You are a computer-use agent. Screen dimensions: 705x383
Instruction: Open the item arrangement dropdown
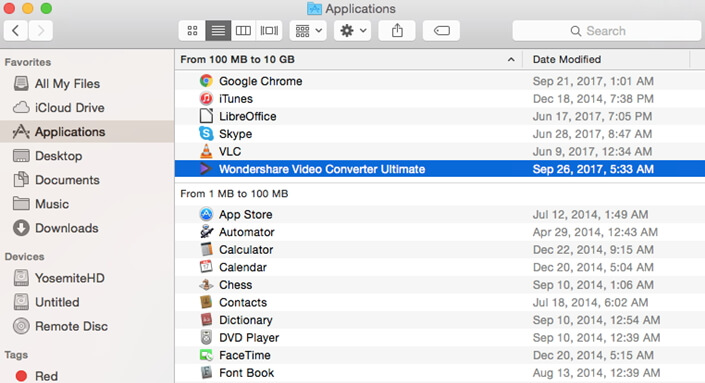point(308,31)
